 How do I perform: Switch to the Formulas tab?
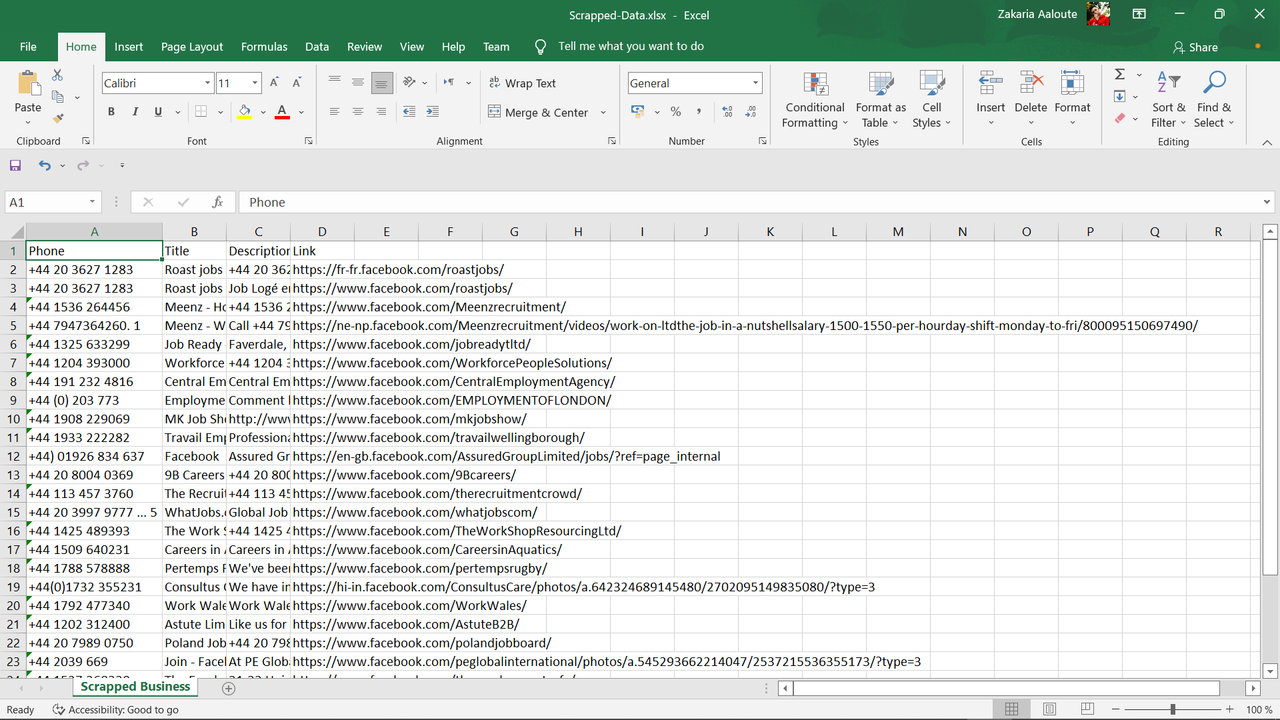click(264, 46)
